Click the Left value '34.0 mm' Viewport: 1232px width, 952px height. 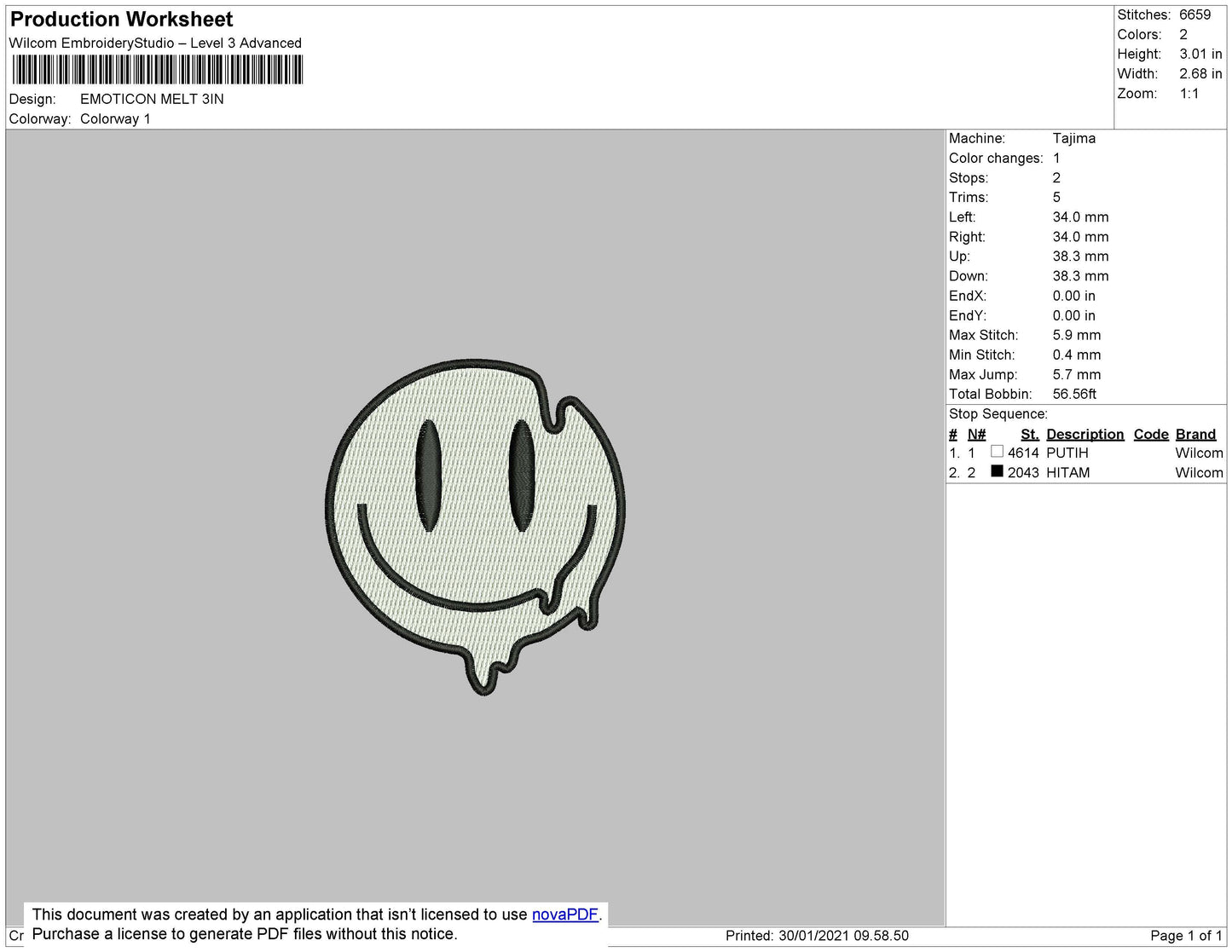[1080, 216]
